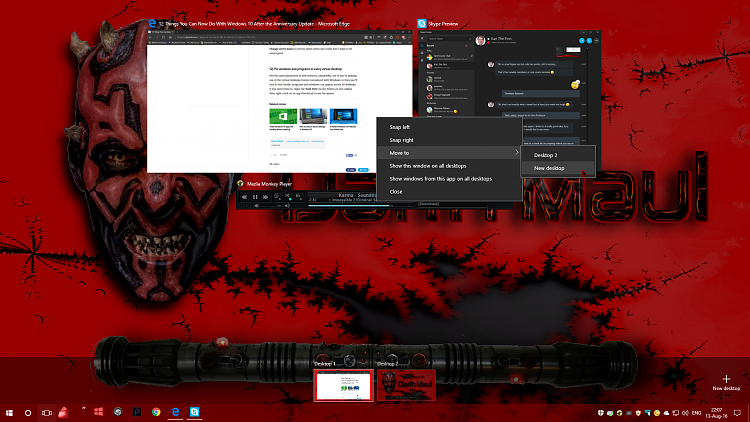This screenshot has width=750, height=422.
Task: Open Cortana search circle on the taskbar
Action: (x=28, y=412)
